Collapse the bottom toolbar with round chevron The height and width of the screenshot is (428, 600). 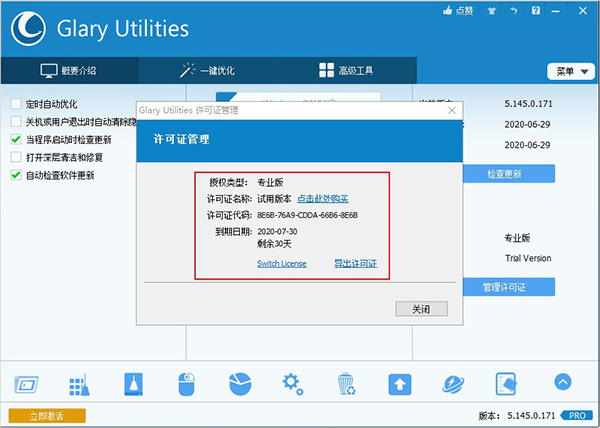pyautogui.click(x=562, y=382)
